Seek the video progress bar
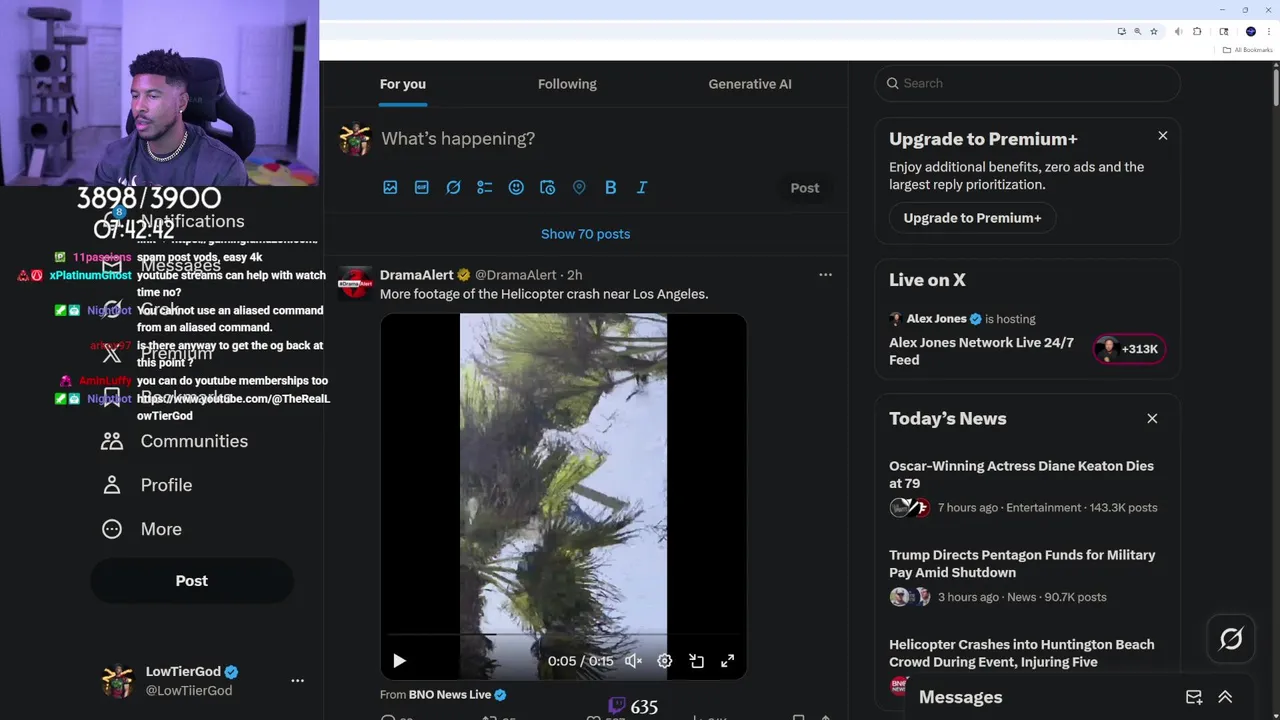The image size is (1280, 720). click(563, 634)
